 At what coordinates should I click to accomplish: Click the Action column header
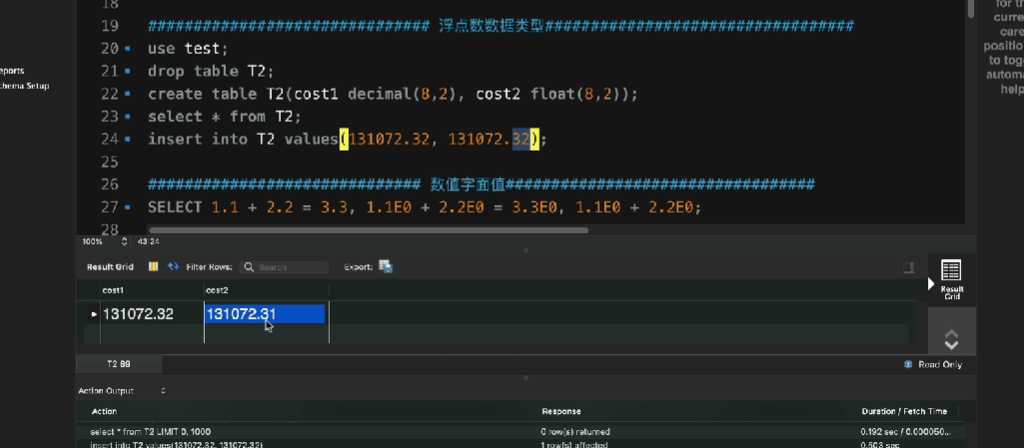104,411
